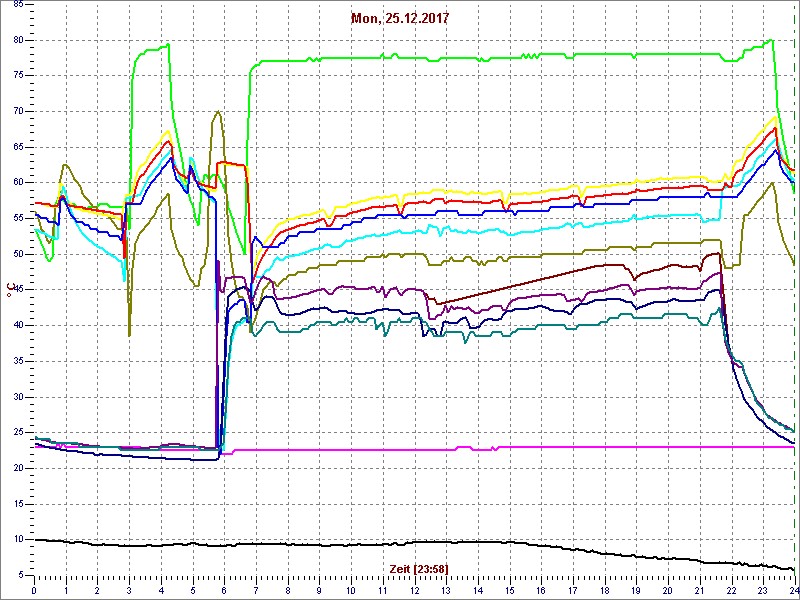Select the "60" temperature axis label
The height and width of the screenshot is (600, 800).
point(17,183)
